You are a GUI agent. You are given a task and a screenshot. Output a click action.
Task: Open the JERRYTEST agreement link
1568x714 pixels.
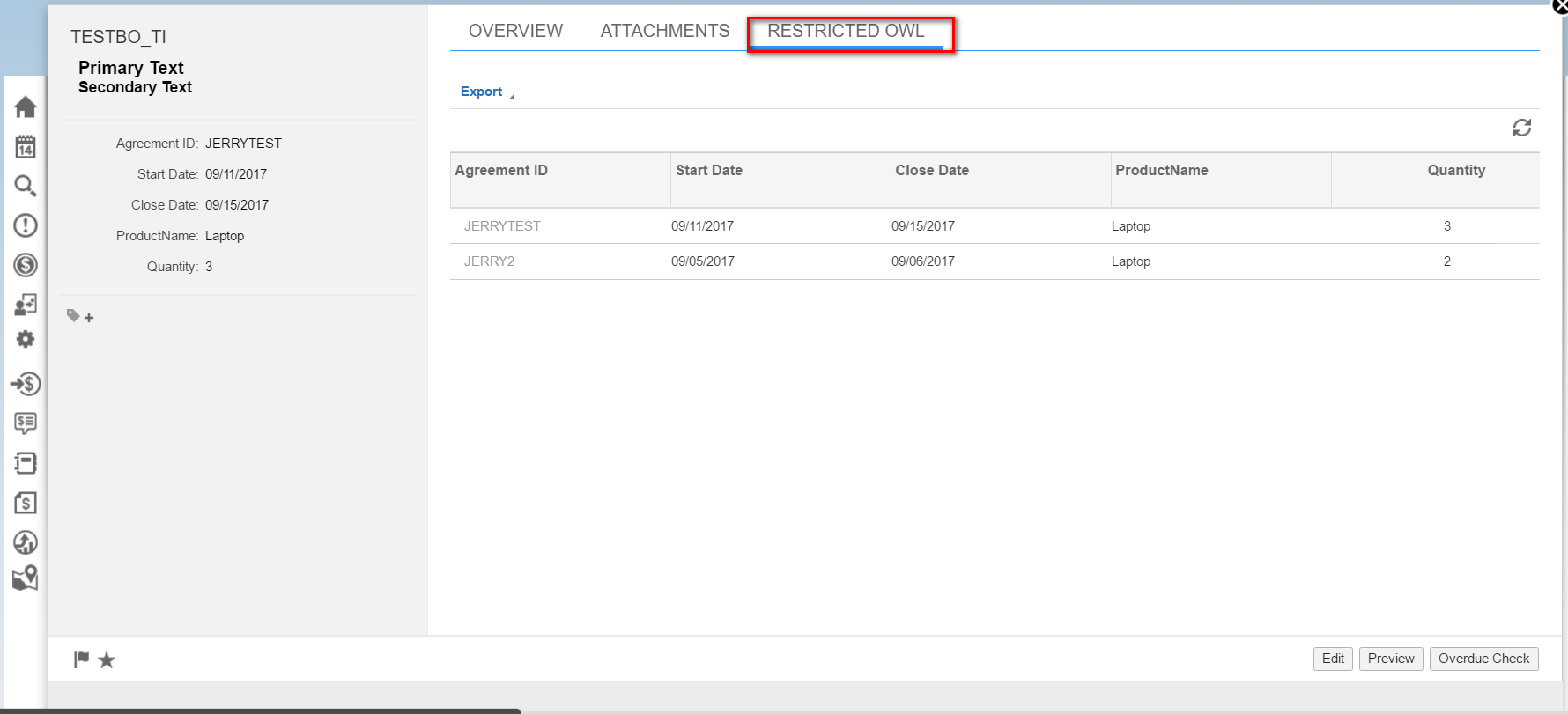502,226
